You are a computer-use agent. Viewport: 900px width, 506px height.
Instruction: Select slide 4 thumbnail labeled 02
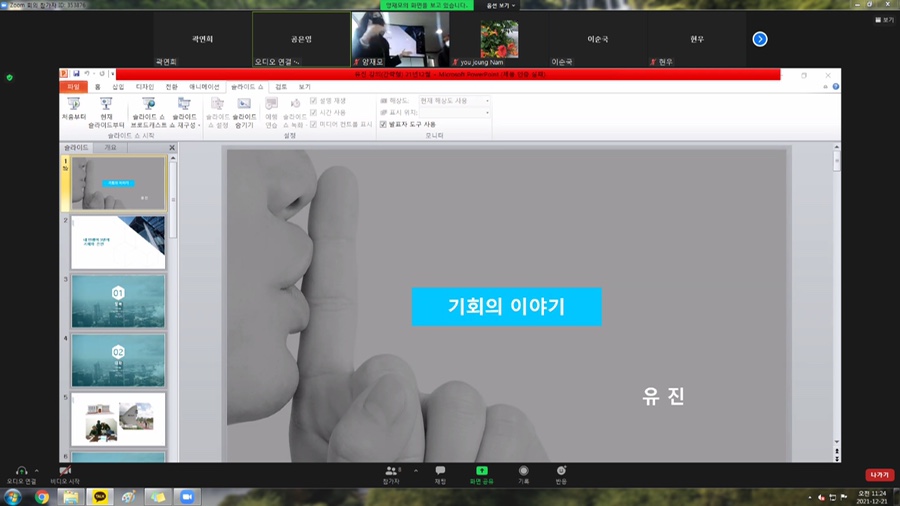[x=118, y=360]
